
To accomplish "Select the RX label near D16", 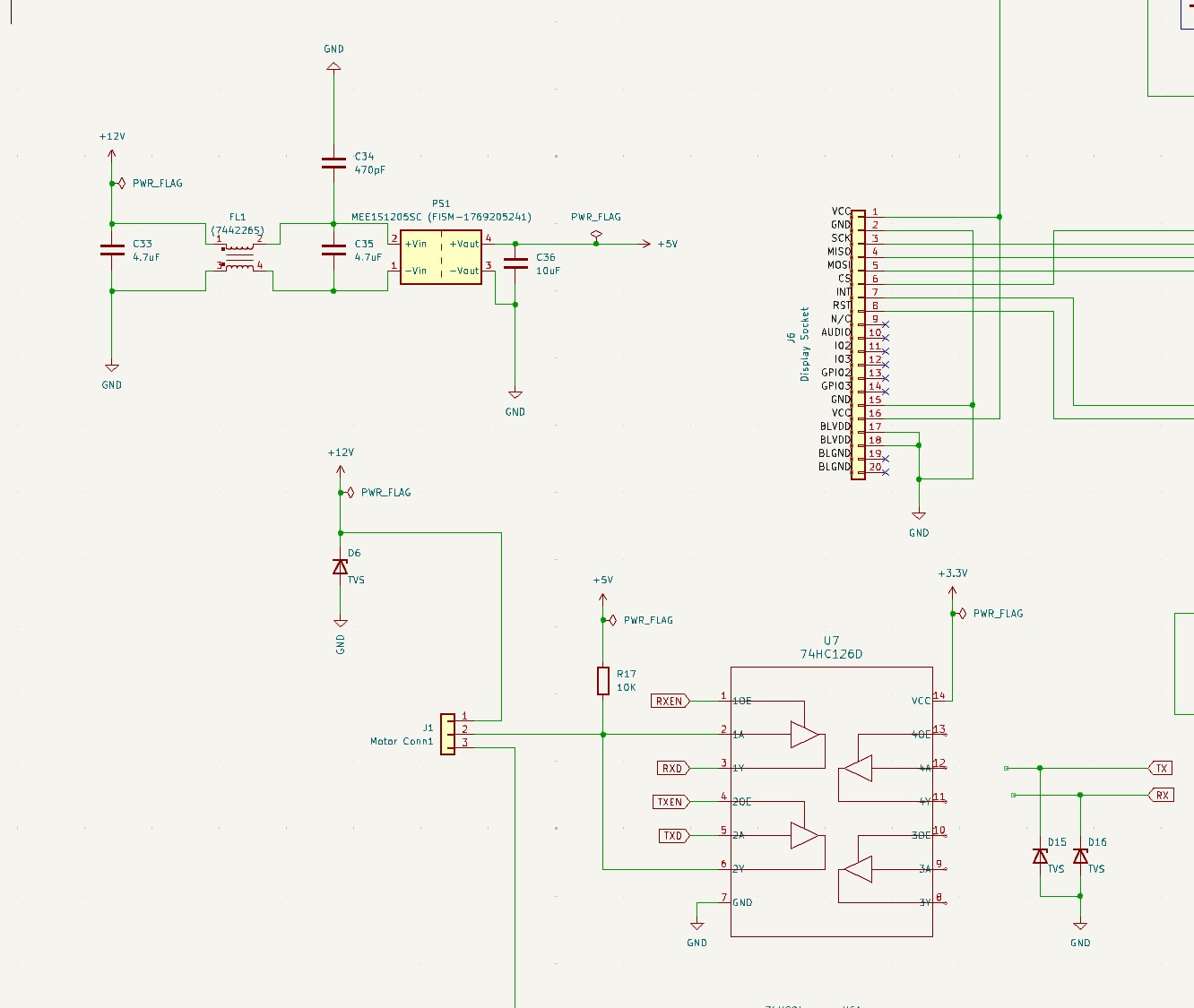I will pos(1161,796).
